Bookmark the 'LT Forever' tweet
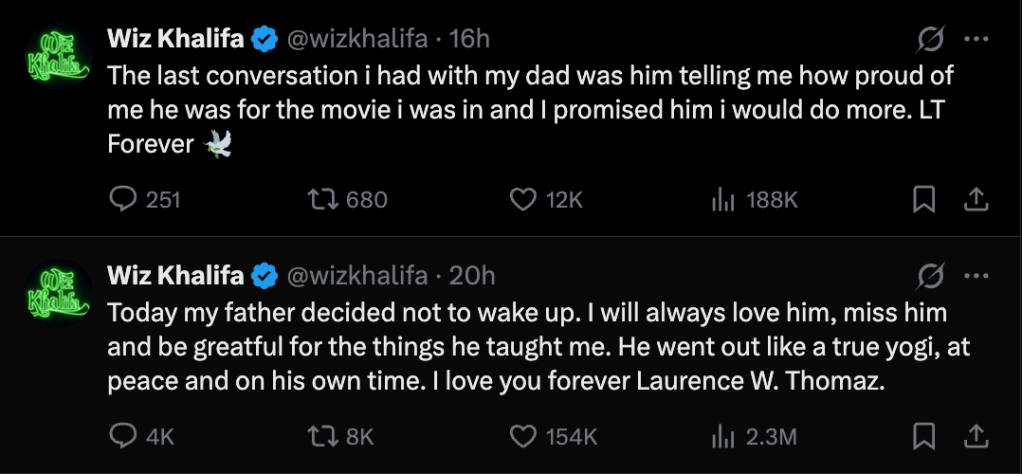The height and width of the screenshot is (474, 1022). 925,200
